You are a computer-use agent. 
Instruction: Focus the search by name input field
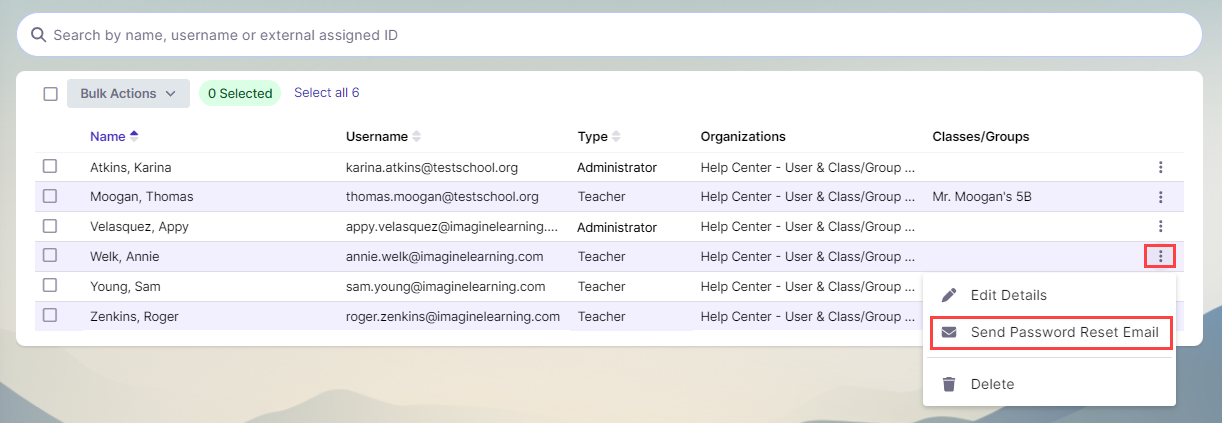(x=600, y=35)
